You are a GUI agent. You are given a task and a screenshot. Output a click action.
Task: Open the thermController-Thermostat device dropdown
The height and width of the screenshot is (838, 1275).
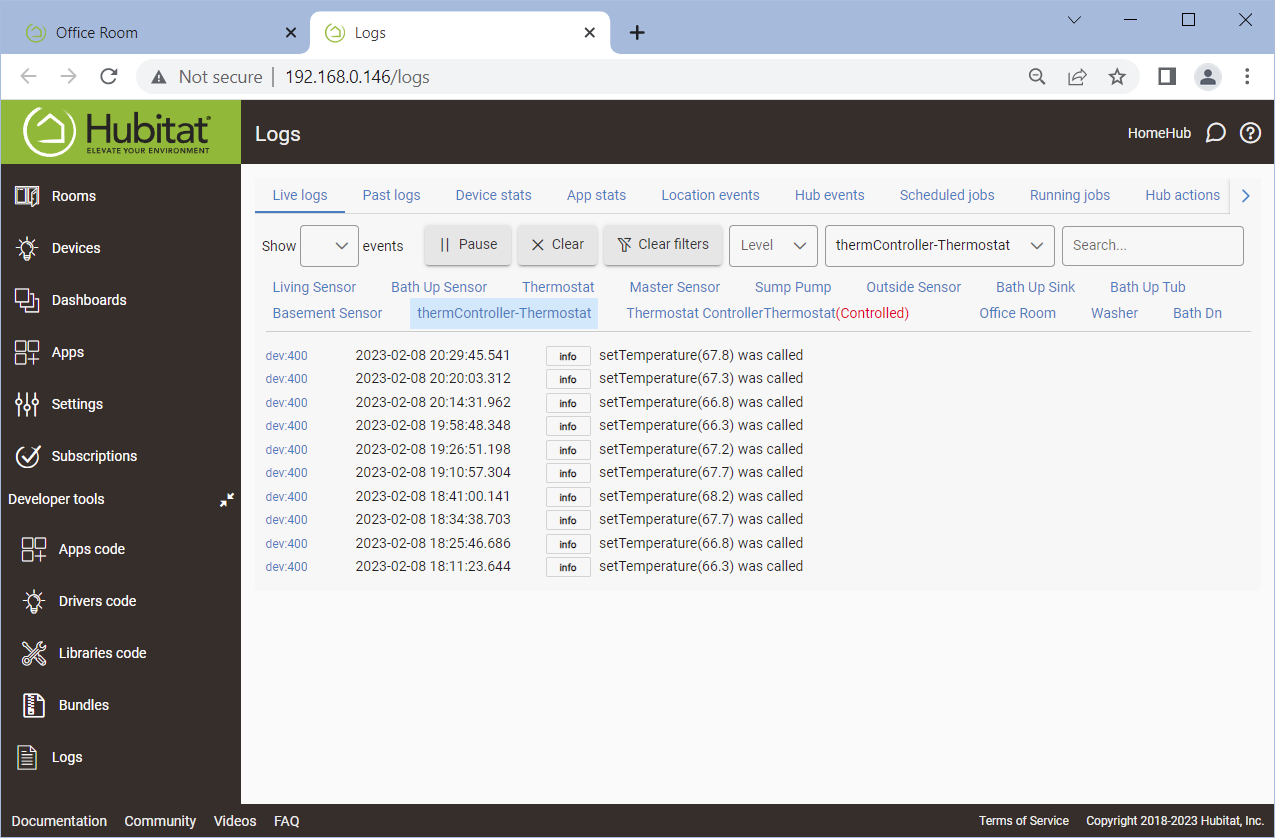point(939,246)
